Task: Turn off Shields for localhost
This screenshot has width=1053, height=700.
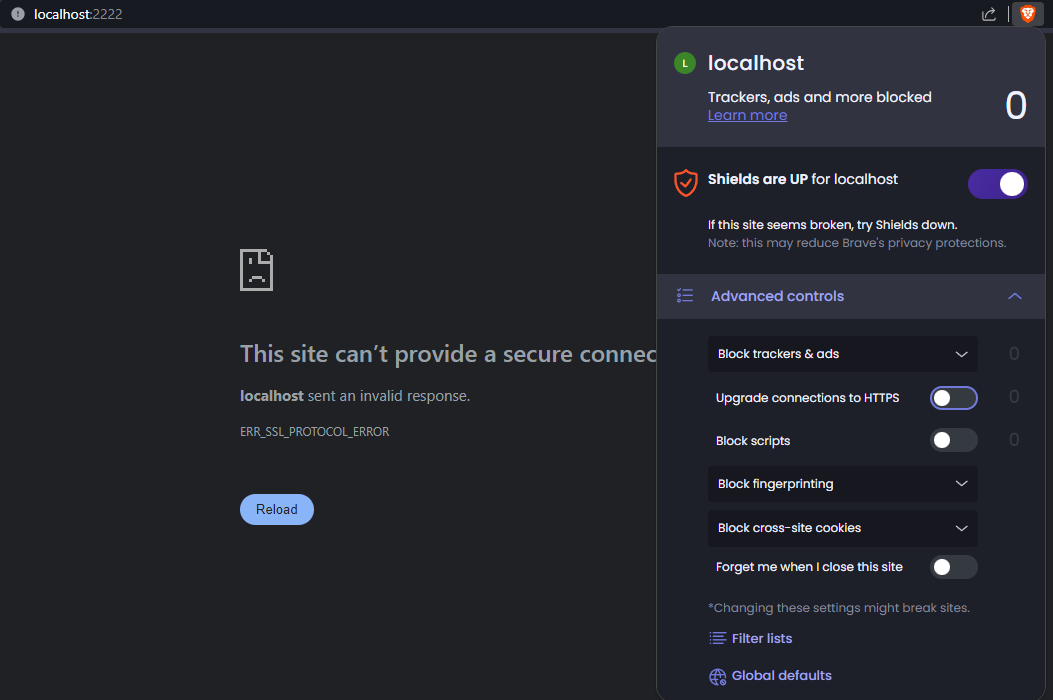Action: pyautogui.click(x=997, y=184)
